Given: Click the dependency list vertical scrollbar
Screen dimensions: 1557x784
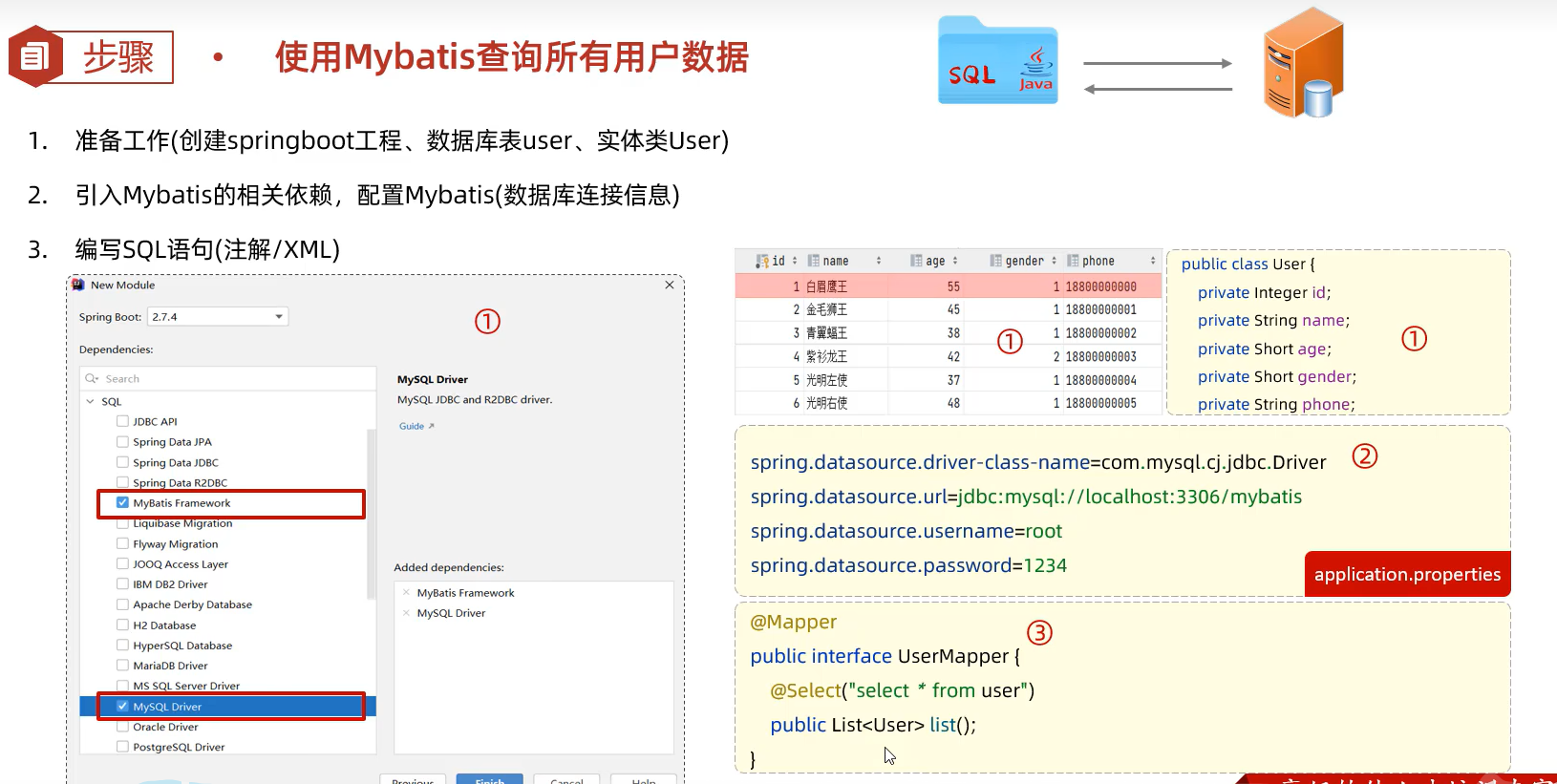Looking at the screenshot, I should click(372, 514).
